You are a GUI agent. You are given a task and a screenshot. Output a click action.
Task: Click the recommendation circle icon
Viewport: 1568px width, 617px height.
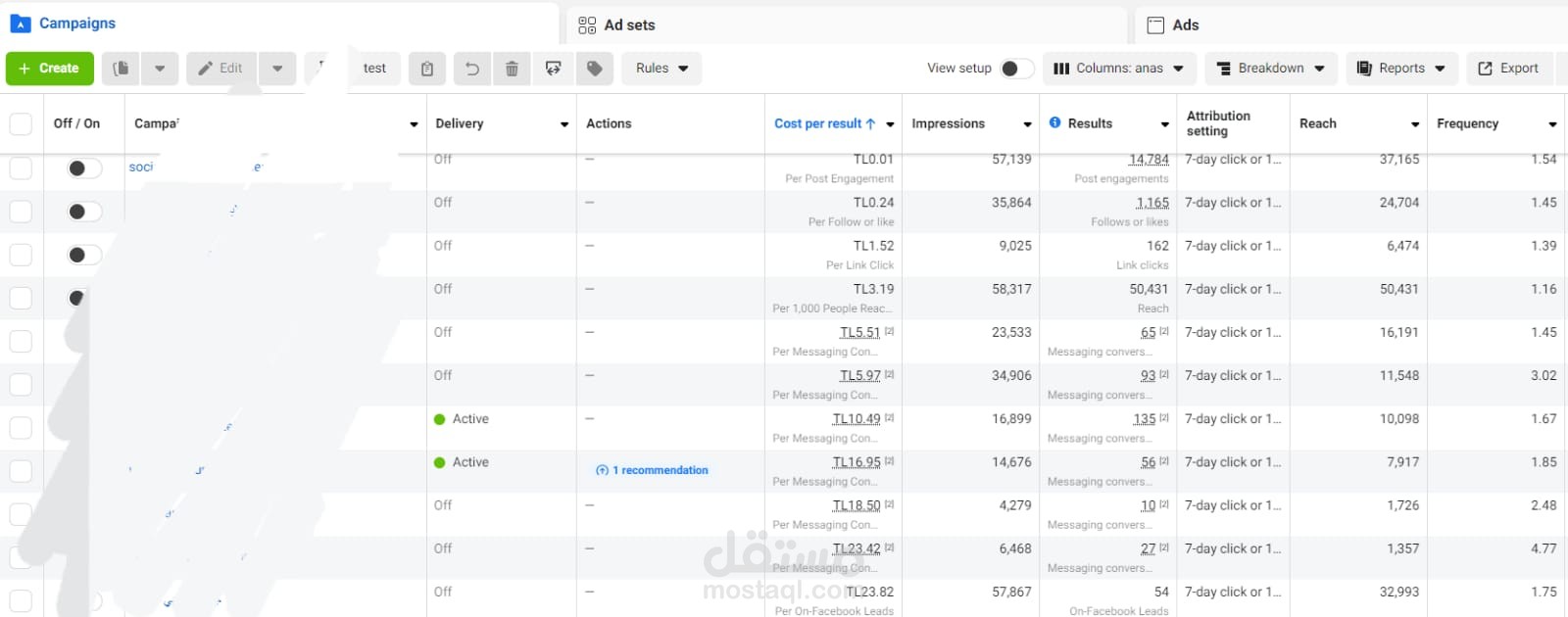tap(602, 470)
